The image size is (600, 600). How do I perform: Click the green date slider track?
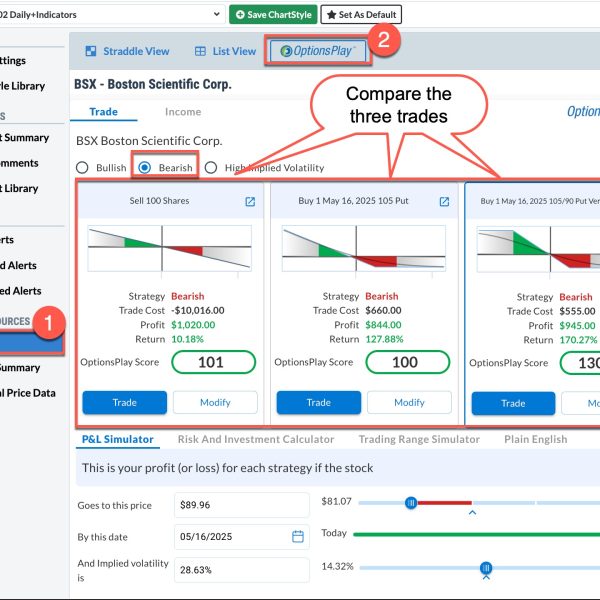coord(476,535)
